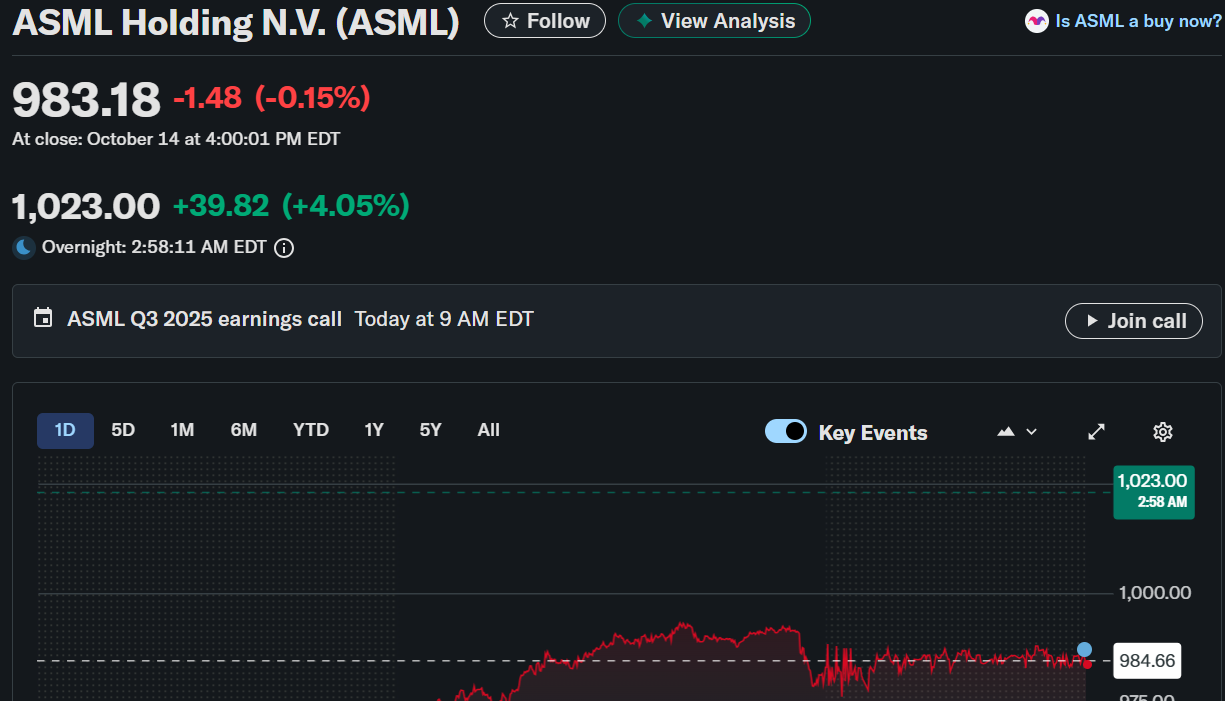Click the sparkle icon in View Analysis
This screenshot has width=1225, height=701.
644,21
